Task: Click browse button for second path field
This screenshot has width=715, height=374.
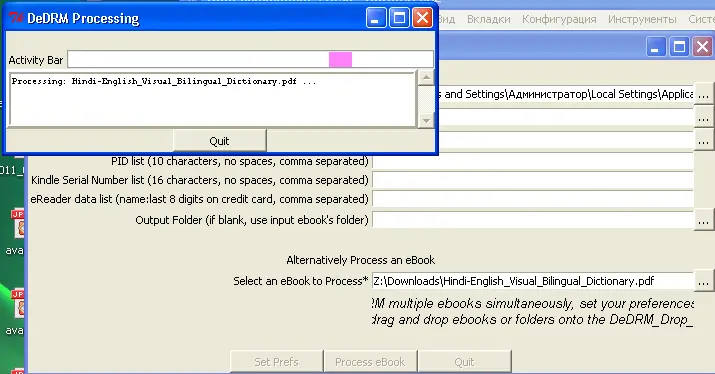Action: [704, 118]
